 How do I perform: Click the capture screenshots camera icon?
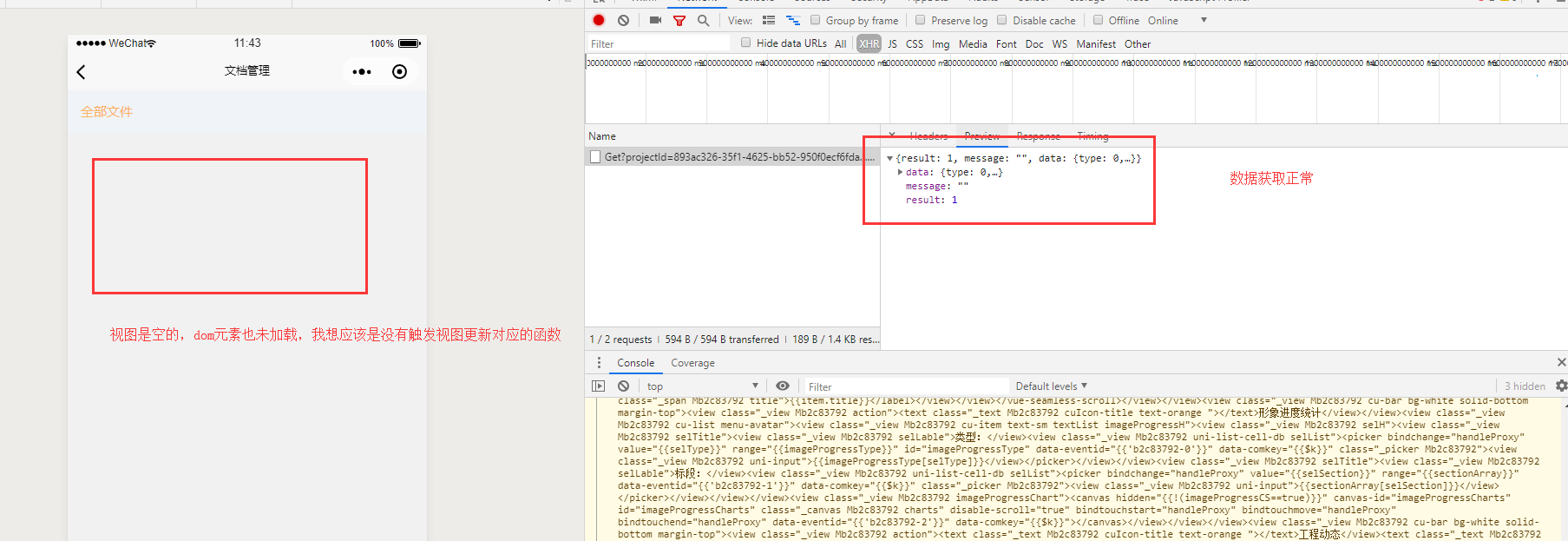pos(655,20)
